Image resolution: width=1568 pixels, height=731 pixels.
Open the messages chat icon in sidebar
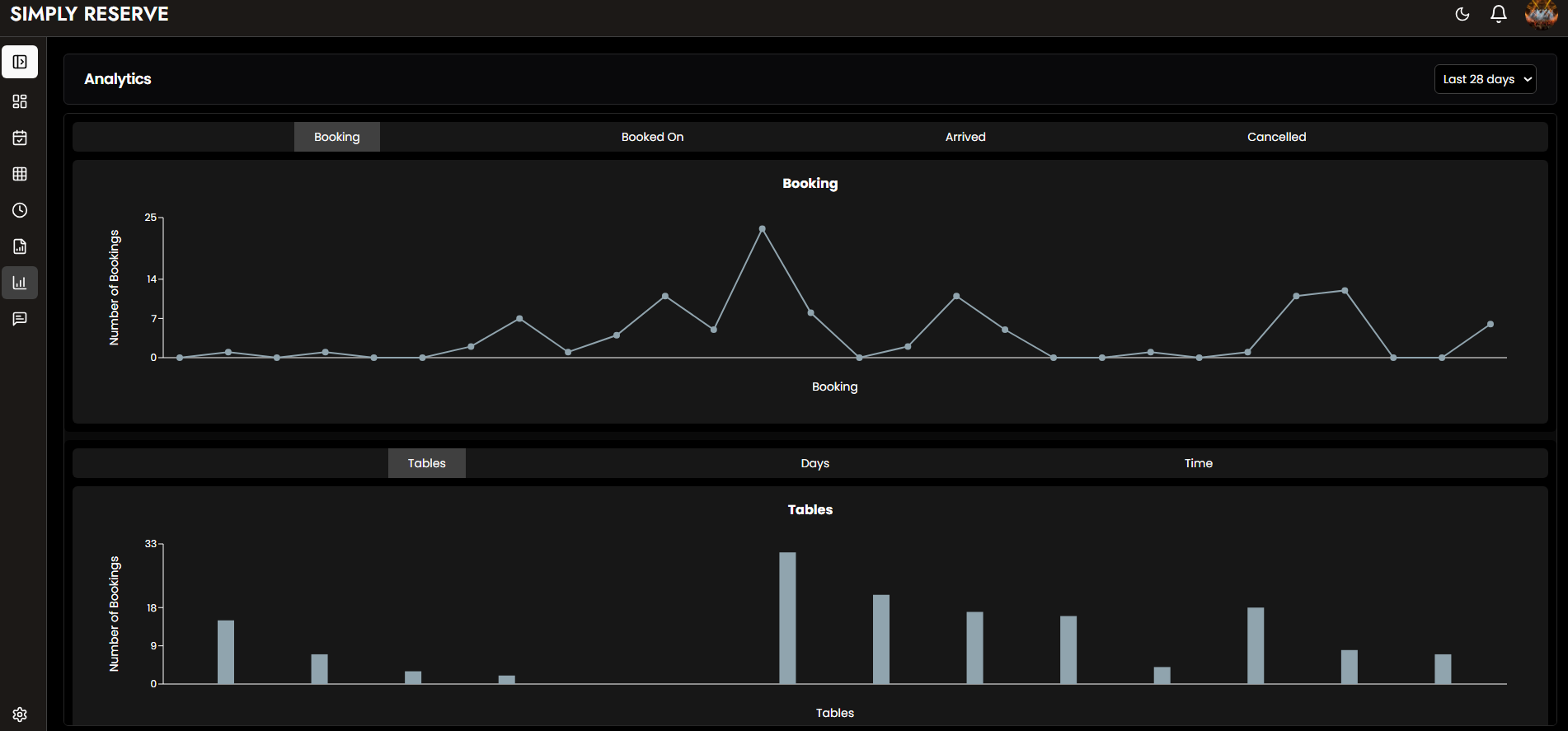pos(20,319)
